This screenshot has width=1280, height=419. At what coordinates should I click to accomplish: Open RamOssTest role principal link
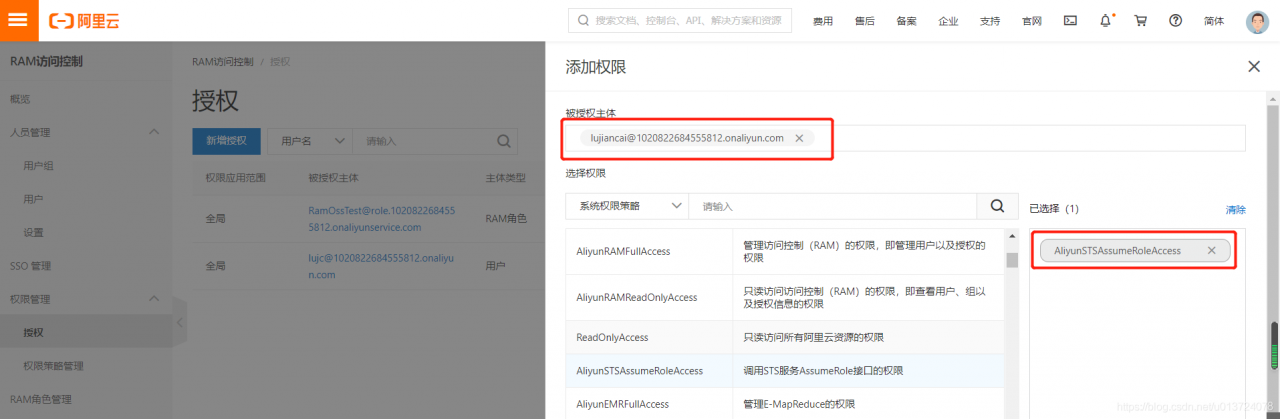click(382, 219)
